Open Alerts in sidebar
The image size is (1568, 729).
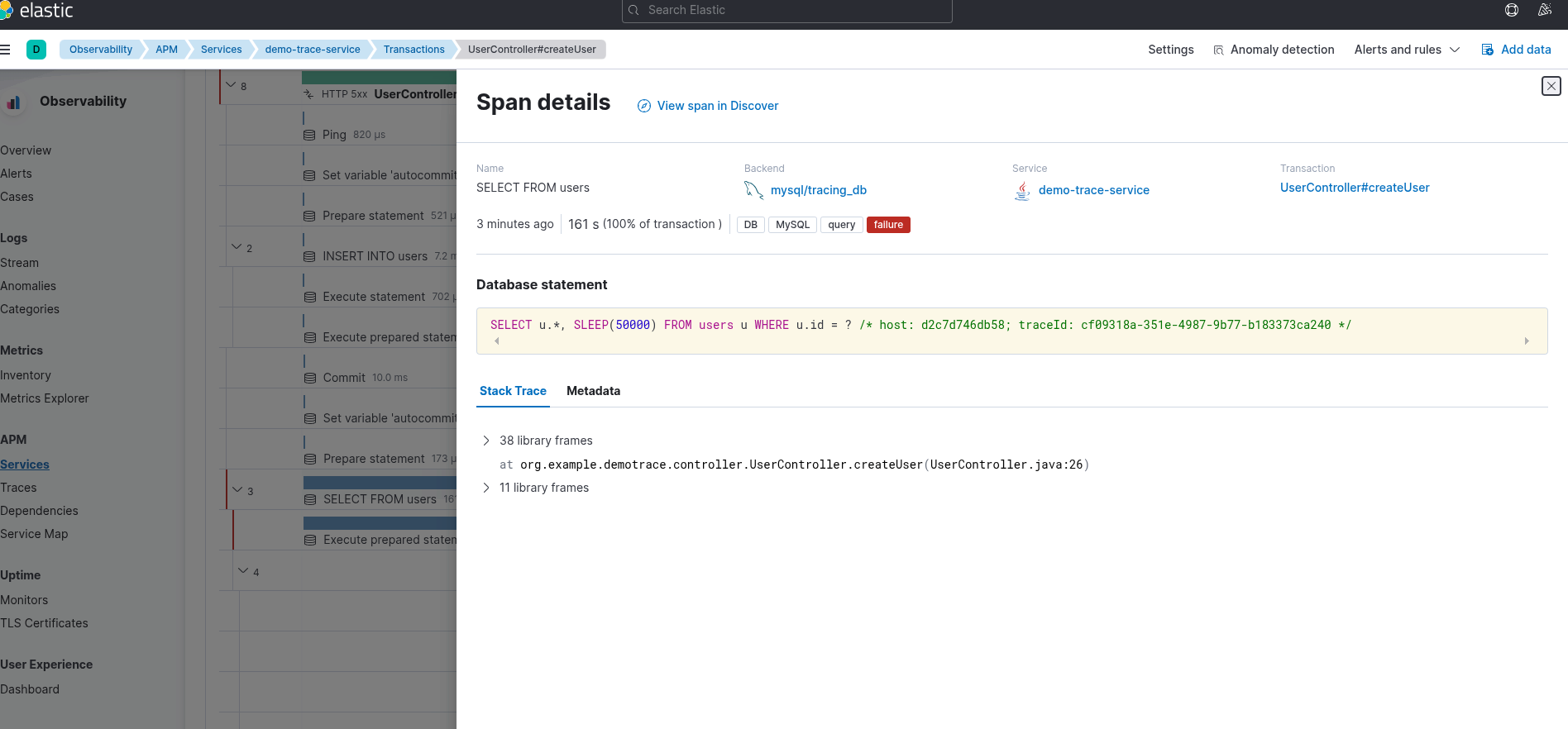pos(16,174)
